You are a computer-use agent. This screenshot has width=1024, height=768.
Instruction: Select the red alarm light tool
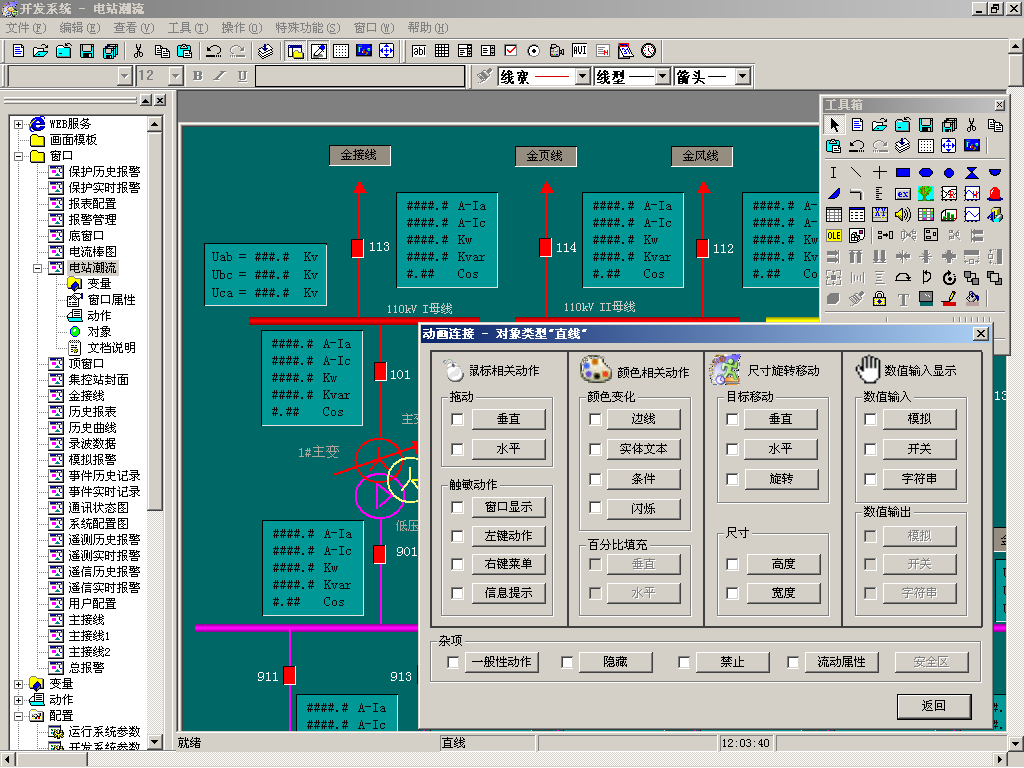(995, 193)
